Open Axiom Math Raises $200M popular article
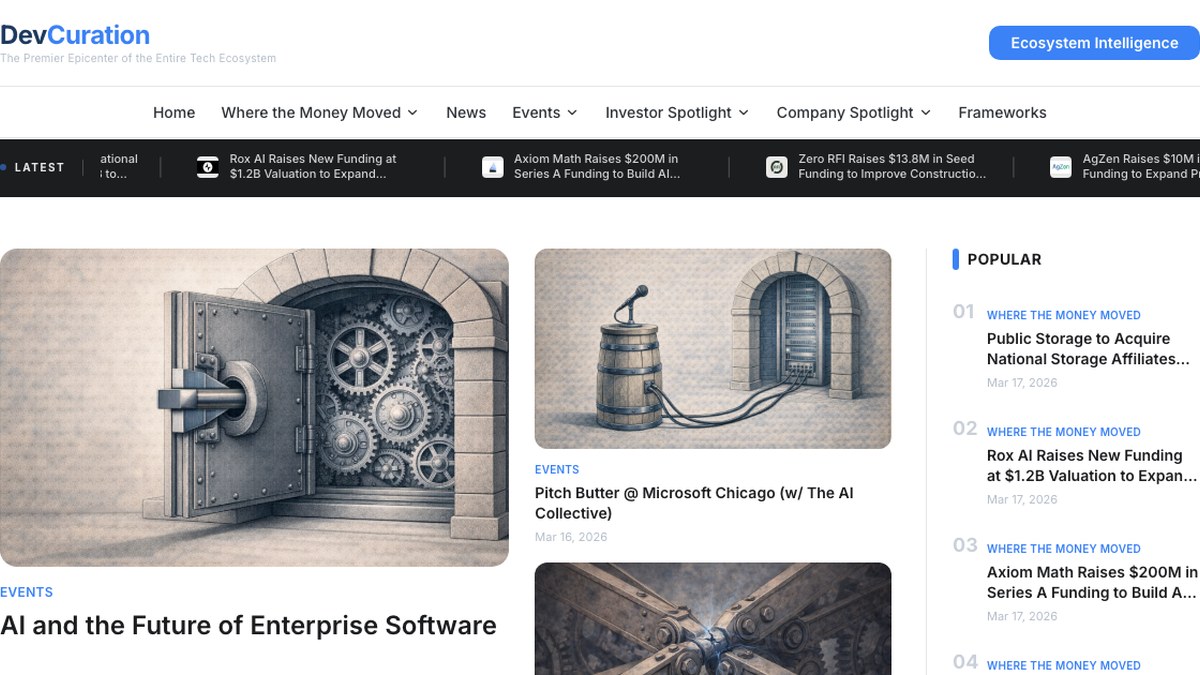The image size is (1200, 675). (1092, 582)
